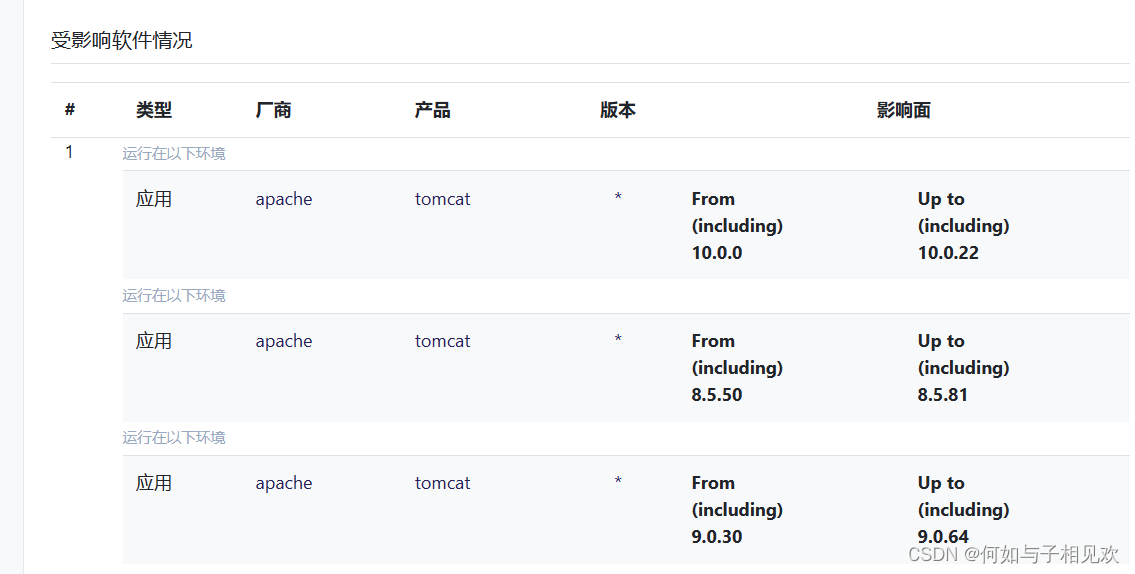
Task: Click the # column header
Action: 69,110
